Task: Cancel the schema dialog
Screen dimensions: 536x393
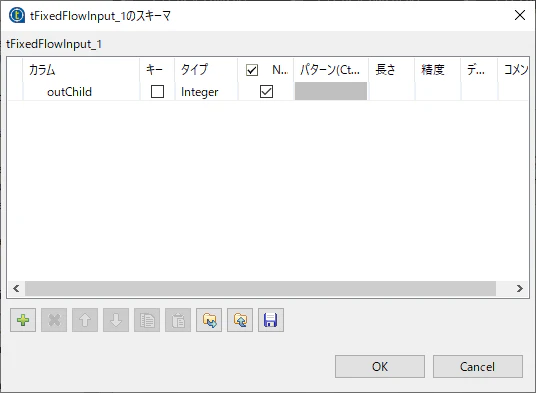Action: tap(478, 366)
